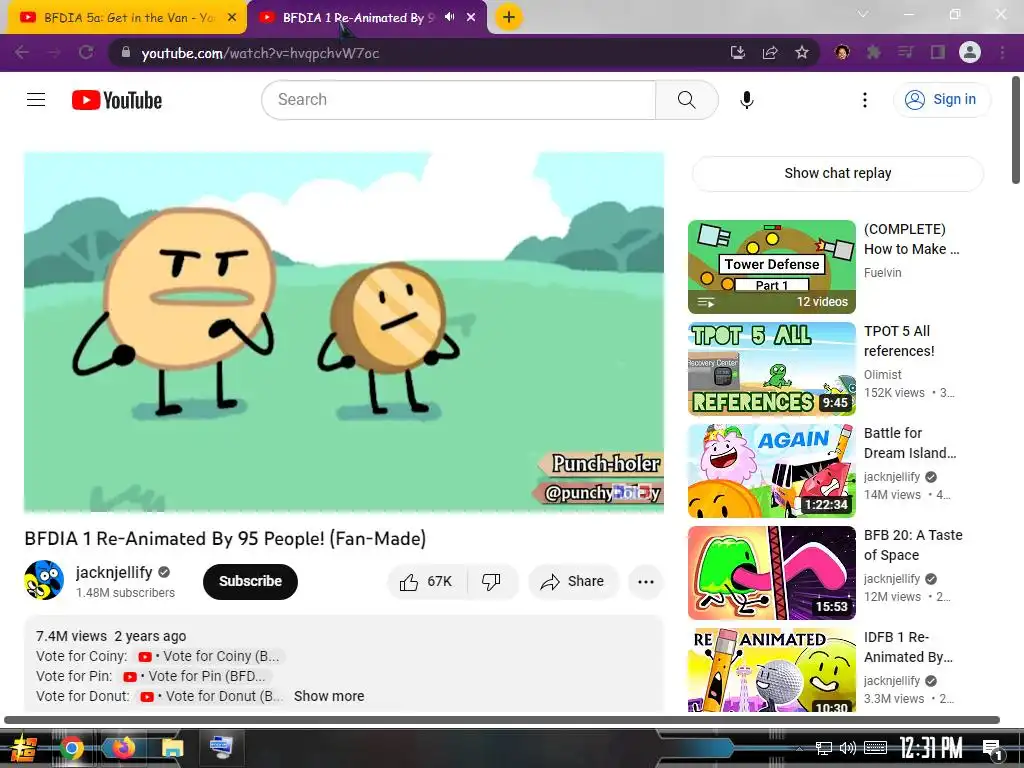Open Battle for Dream Island Again thumbnail

(x=771, y=470)
